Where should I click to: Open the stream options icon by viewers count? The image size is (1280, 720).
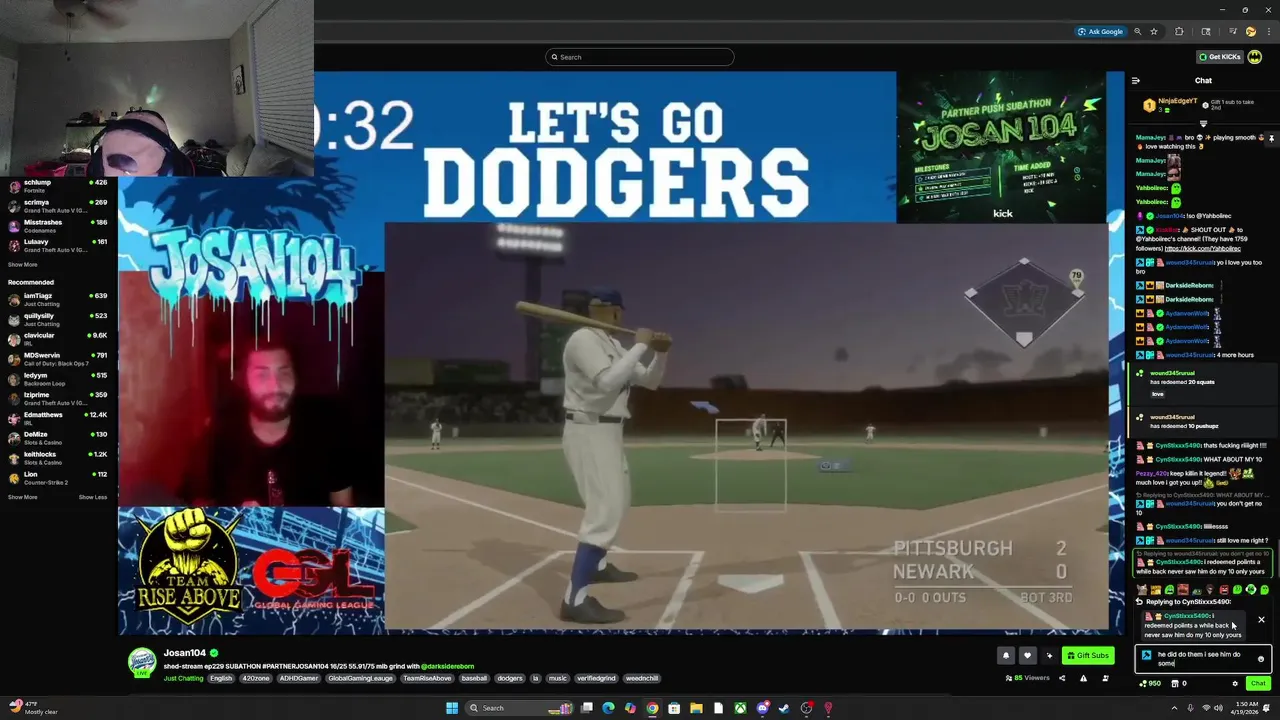1105,678
